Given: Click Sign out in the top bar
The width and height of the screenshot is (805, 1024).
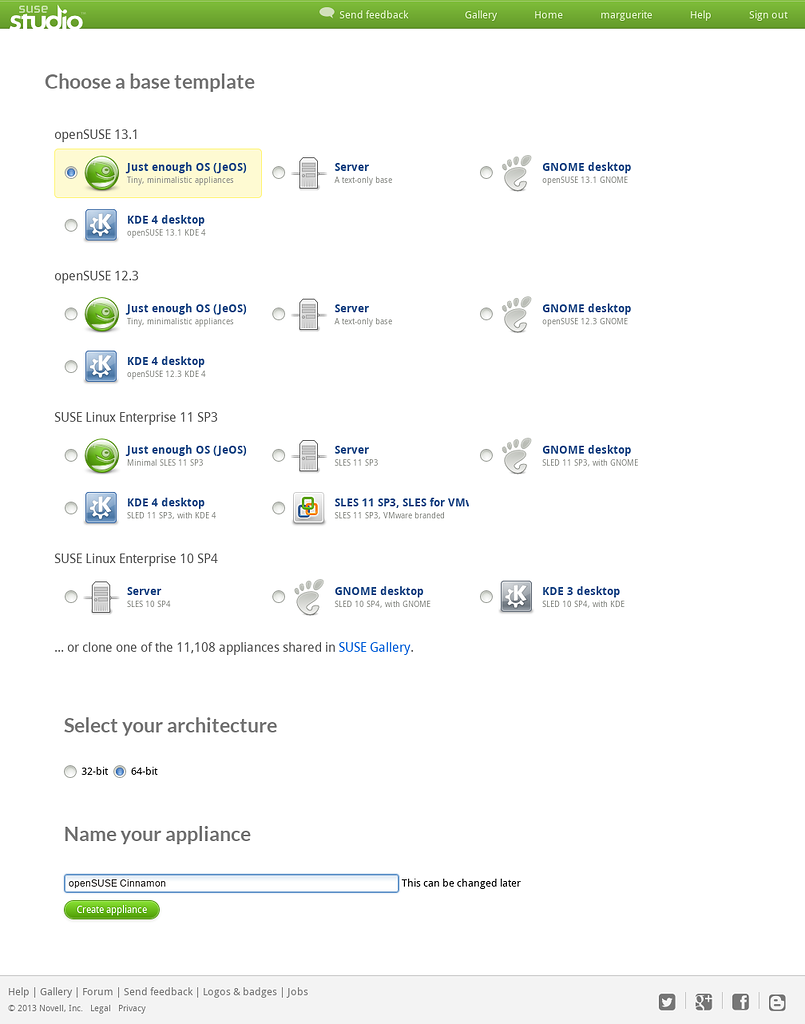Looking at the screenshot, I should 767,15.
